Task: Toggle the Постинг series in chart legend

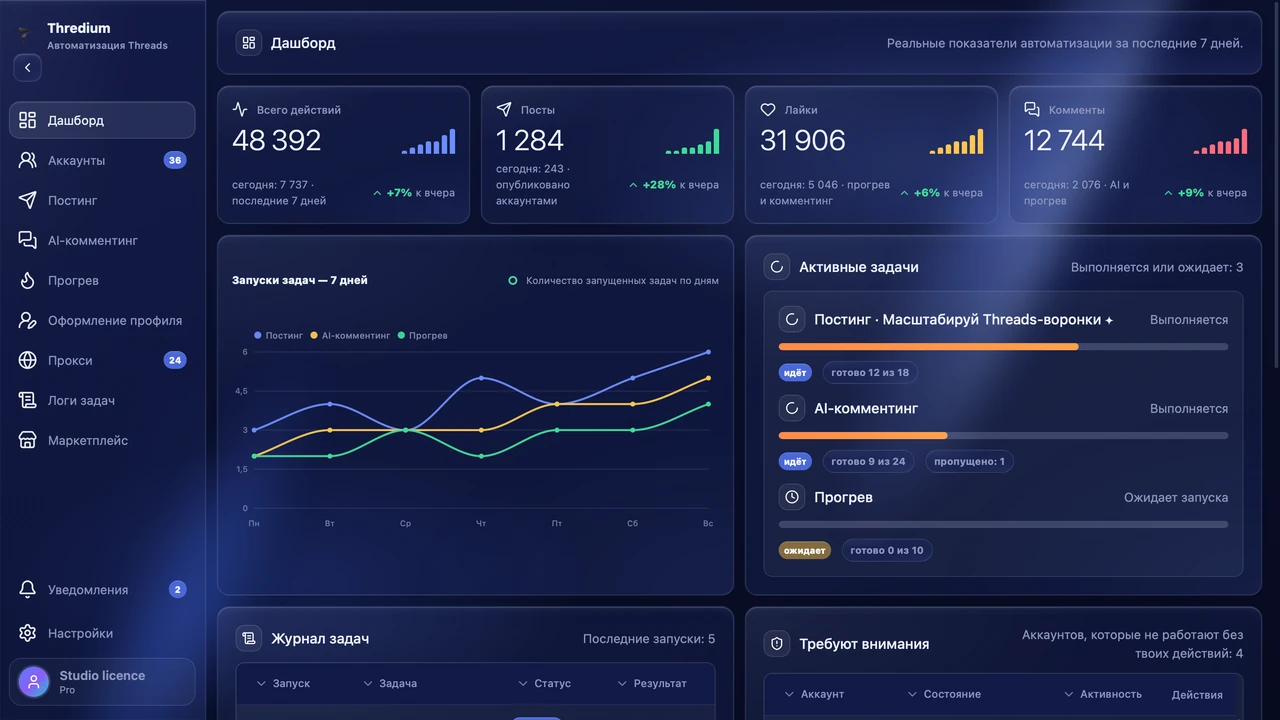Action: coord(278,336)
